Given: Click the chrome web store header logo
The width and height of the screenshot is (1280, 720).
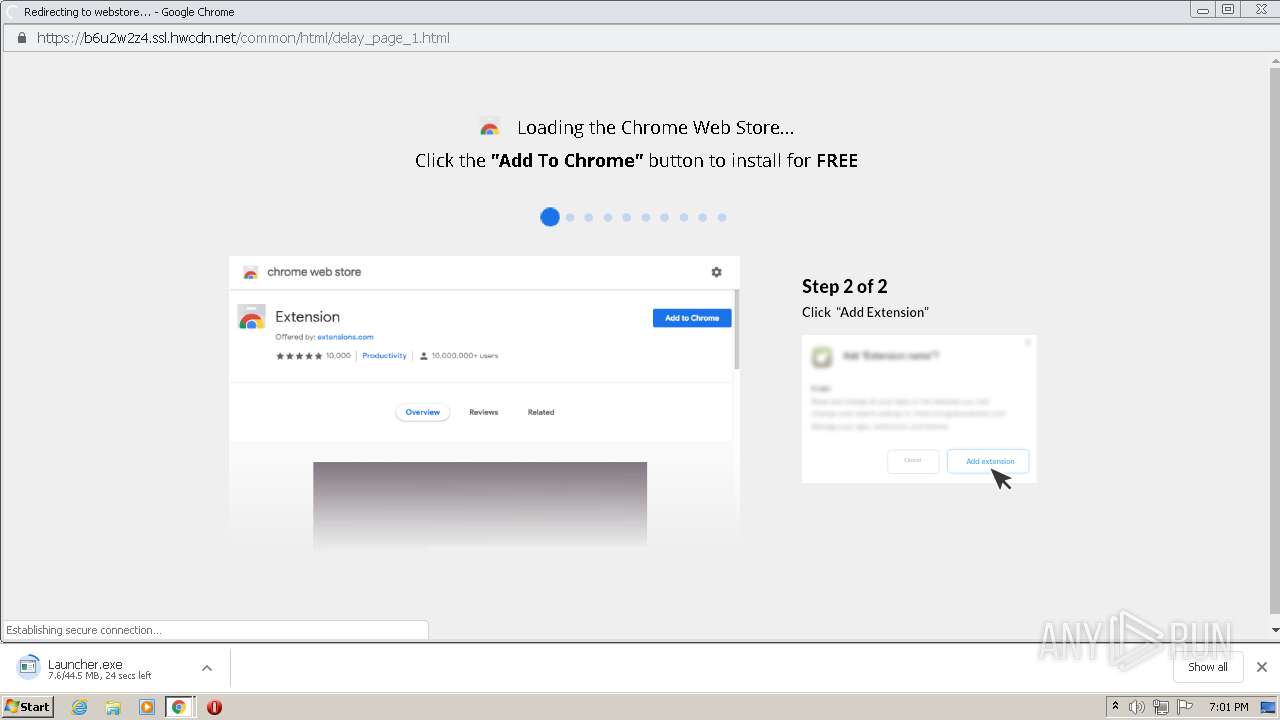Looking at the screenshot, I should coord(251,272).
